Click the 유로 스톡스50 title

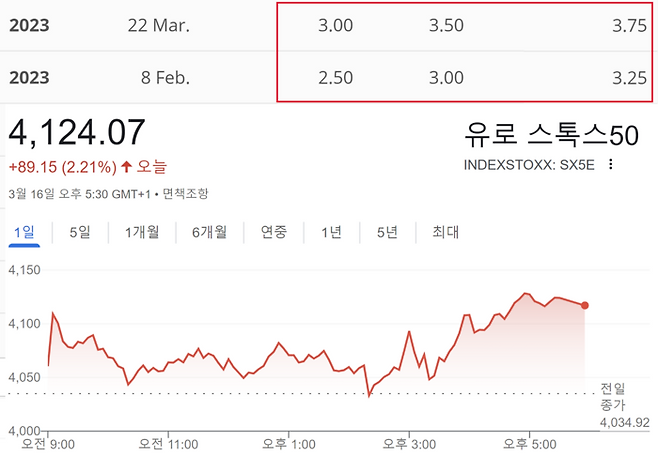pyautogui.click(x=551, y=135)
